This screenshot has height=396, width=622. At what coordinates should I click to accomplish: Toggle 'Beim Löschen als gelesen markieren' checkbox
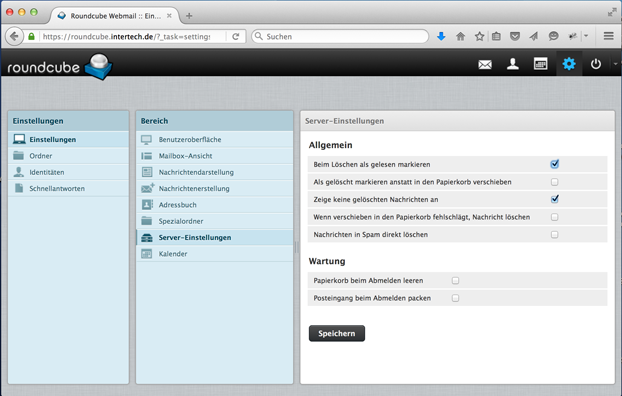555,164
